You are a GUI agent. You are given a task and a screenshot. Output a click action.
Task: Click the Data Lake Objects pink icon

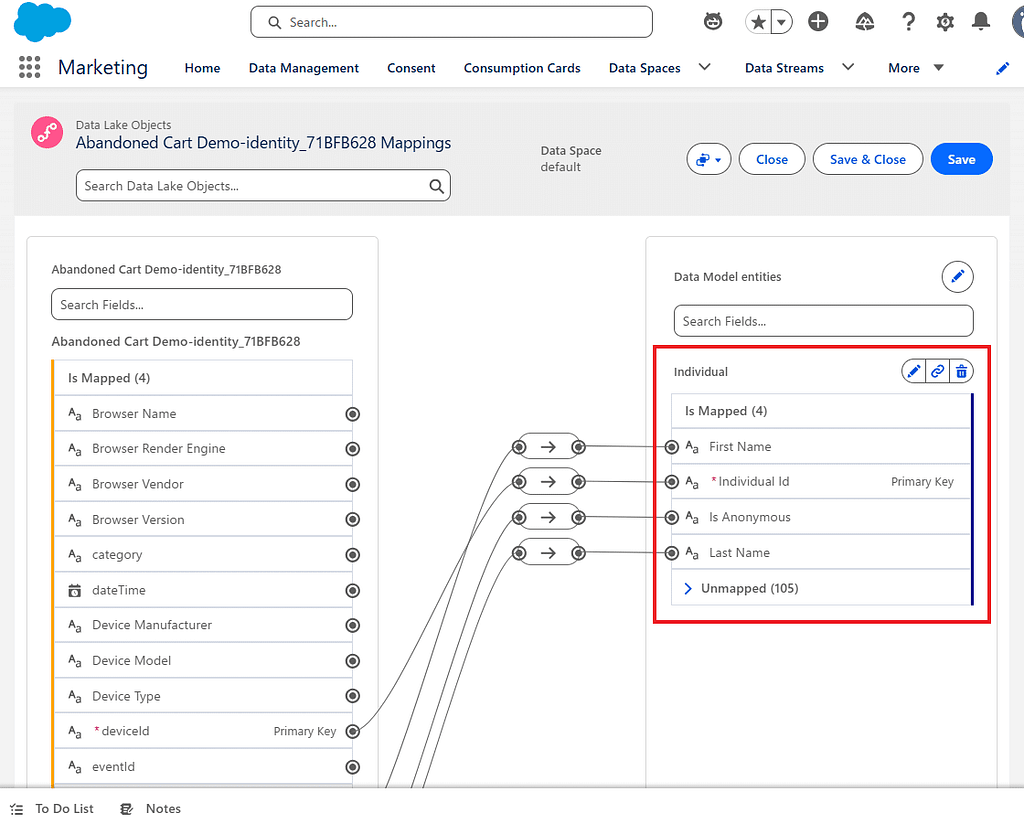pos(47,133)
